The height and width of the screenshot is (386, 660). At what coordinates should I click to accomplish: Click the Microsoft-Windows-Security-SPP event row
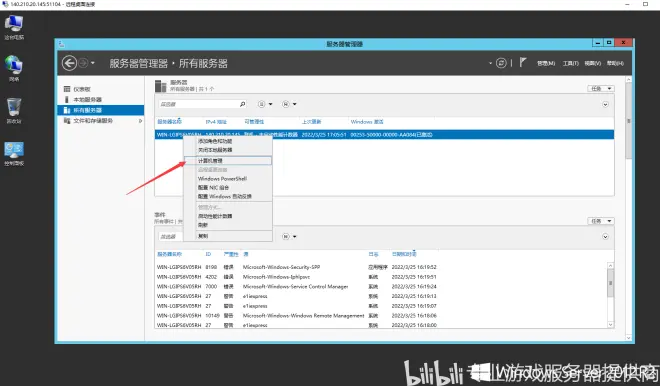[x=297, y=267]
